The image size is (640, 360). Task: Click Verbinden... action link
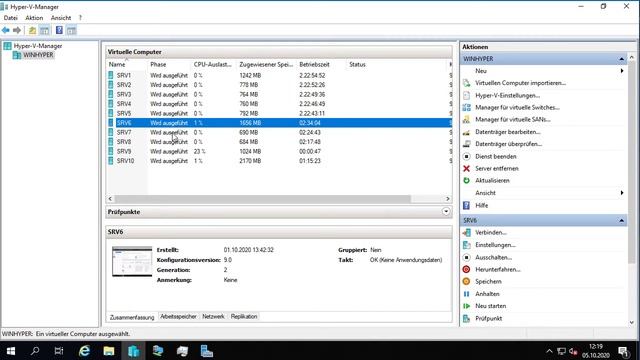[491, 233]
